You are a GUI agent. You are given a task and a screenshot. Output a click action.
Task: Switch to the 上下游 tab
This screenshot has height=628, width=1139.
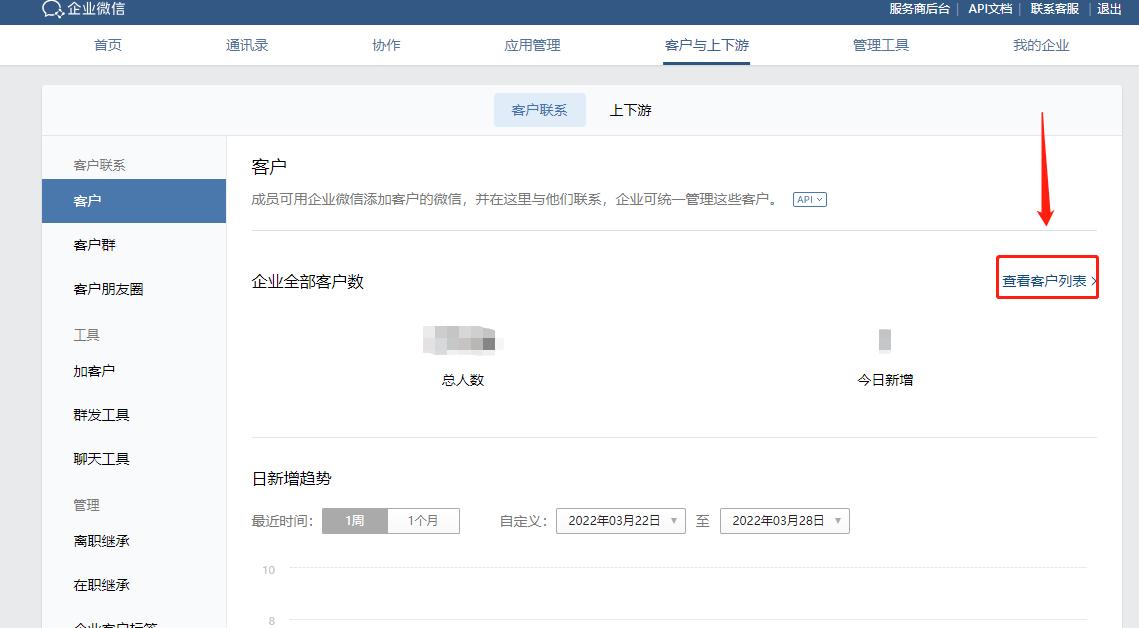click(x=633, y=110)
